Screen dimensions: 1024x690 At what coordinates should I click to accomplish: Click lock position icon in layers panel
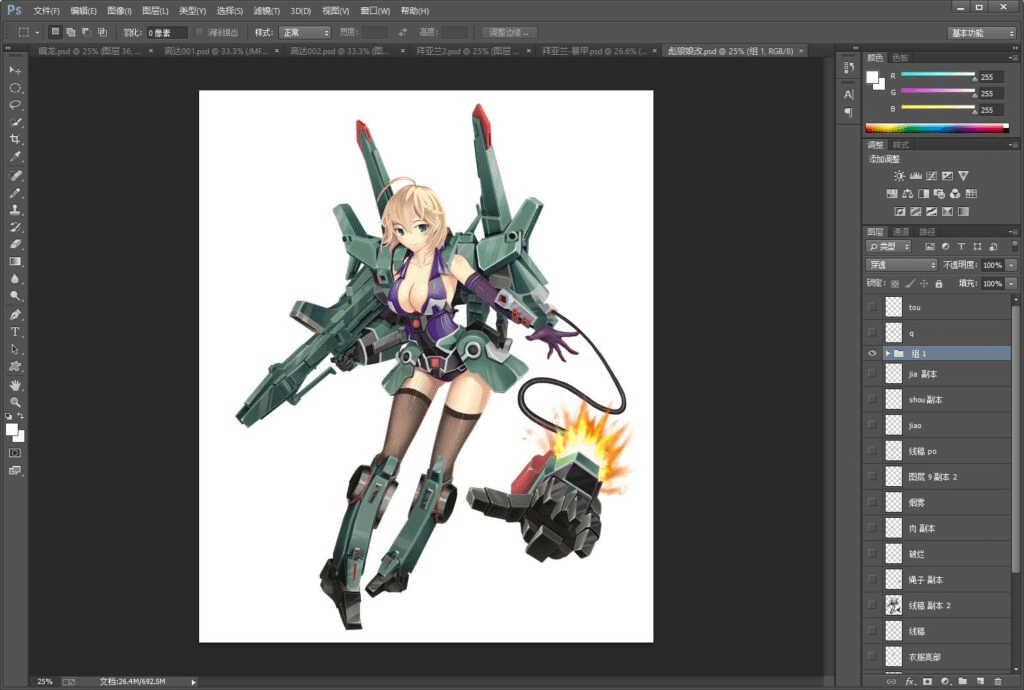click(924, 283)
